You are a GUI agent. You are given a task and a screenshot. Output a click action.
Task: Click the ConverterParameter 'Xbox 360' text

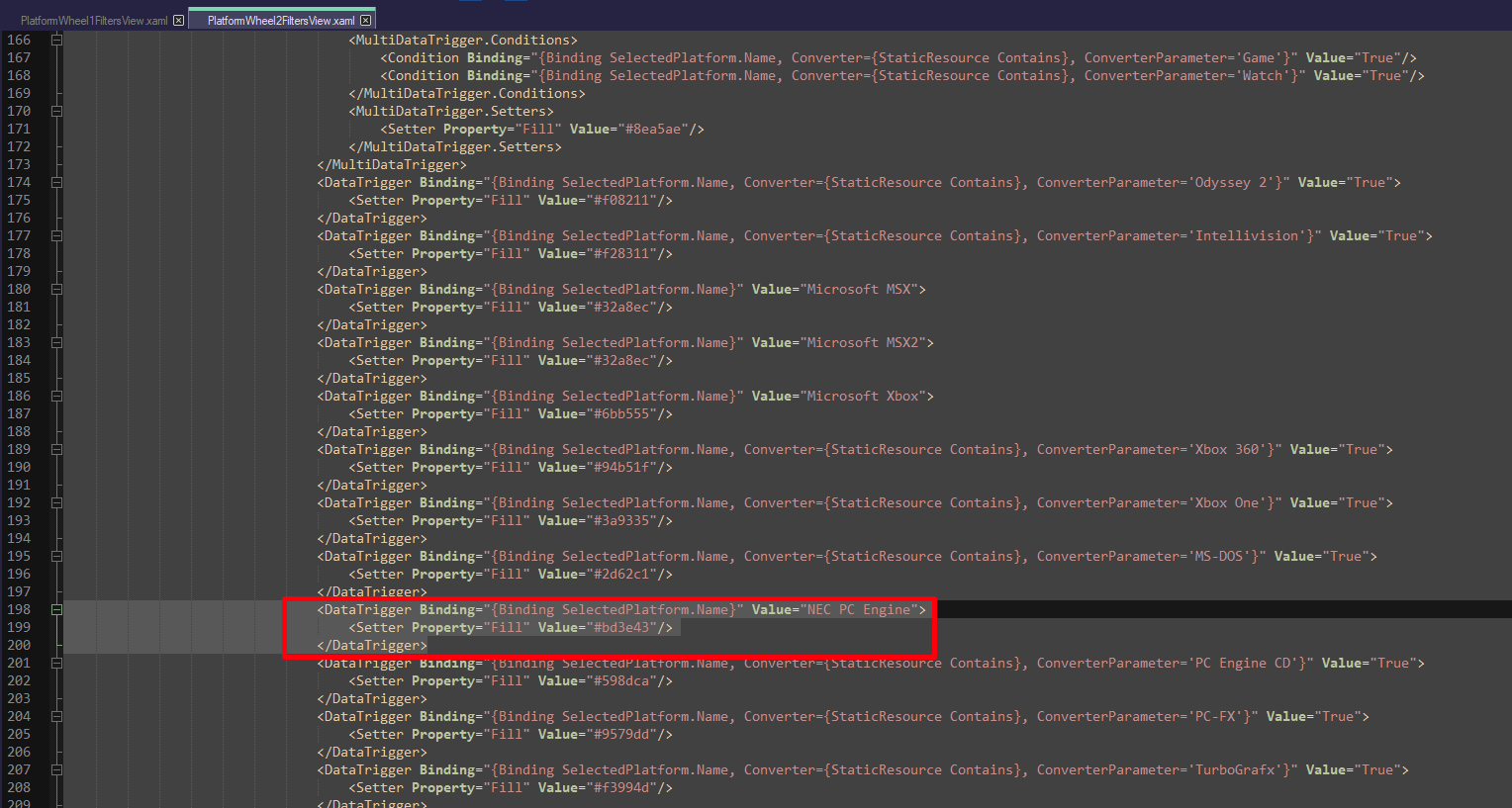1227,450
